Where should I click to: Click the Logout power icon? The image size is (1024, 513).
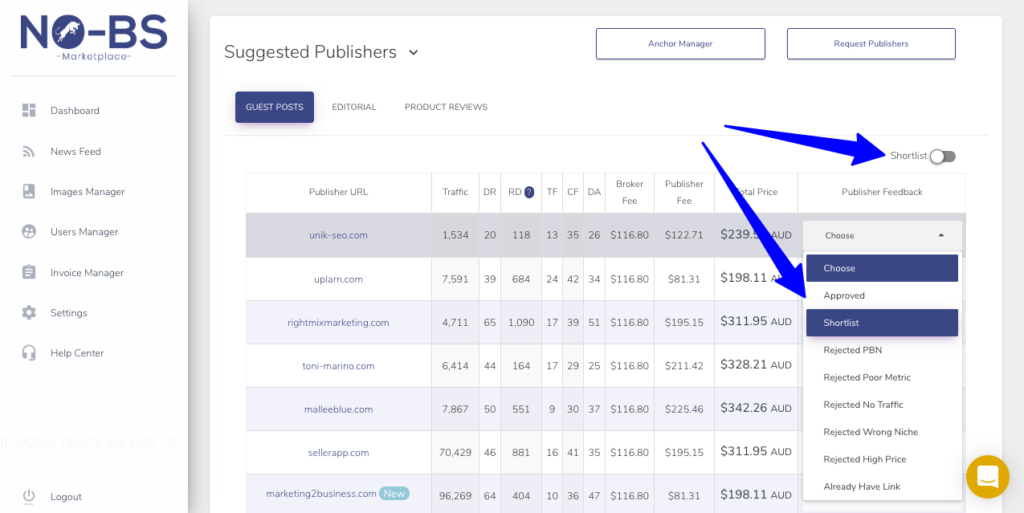pos(29,497)
